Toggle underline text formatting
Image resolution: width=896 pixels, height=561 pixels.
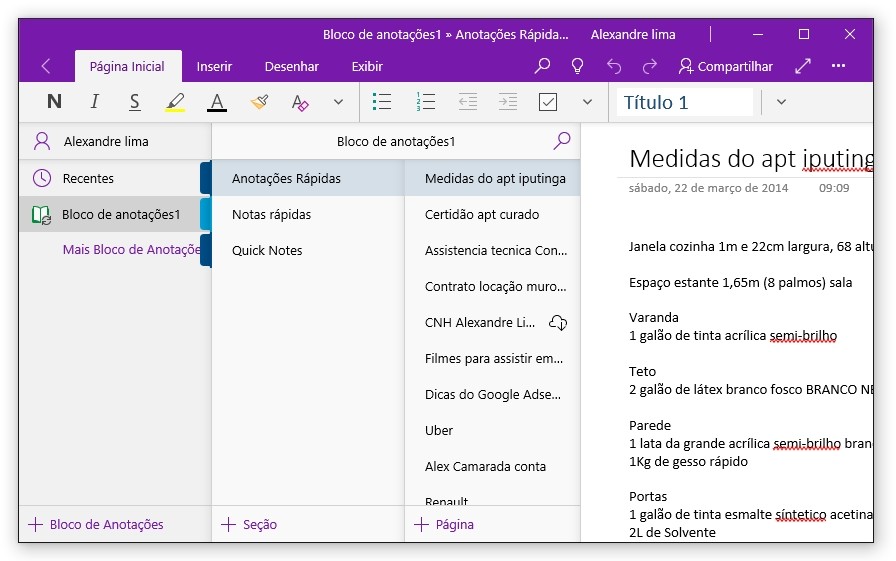pyautogui.click(x=135, y=102)
